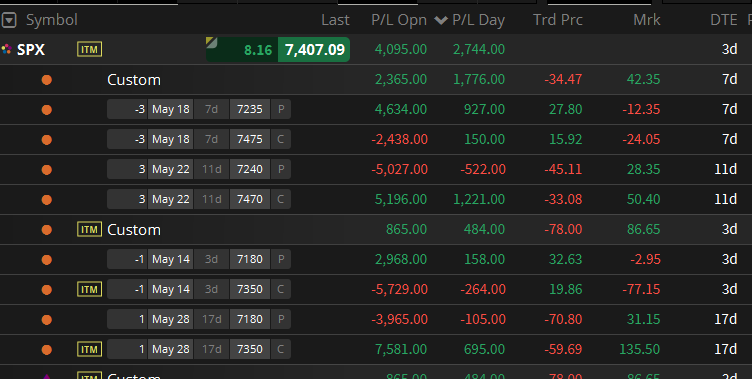The height and width of the screenshot is (379, 752).
Task: Click P/L Day 927.00 value
Action: (484, 109)
